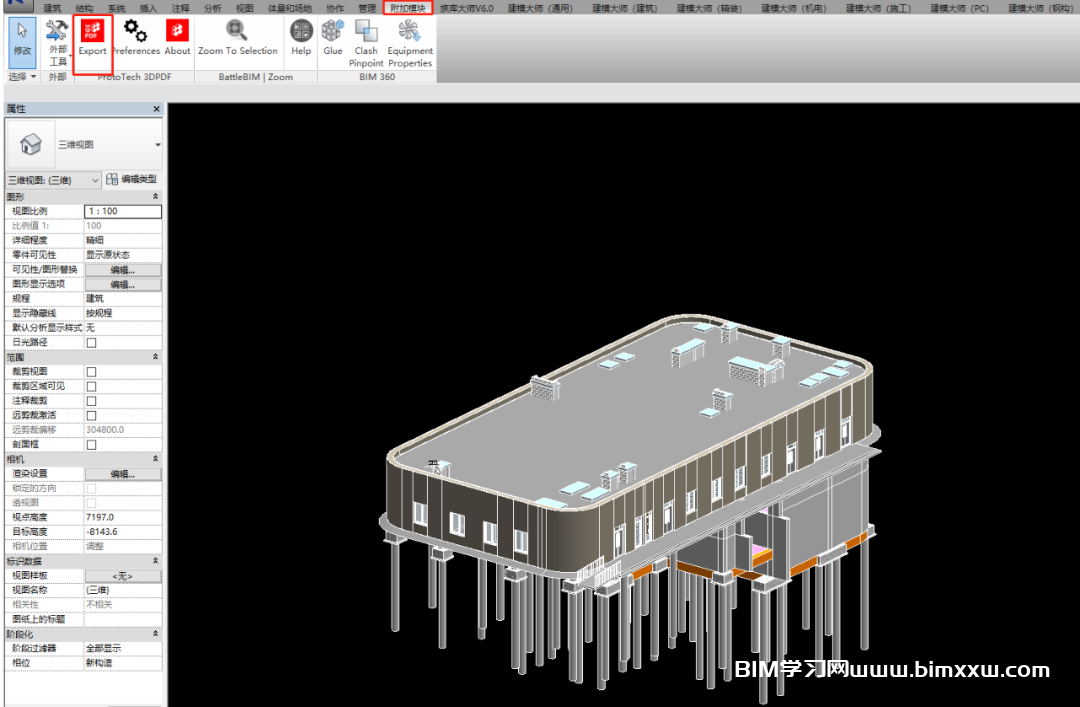This screenshot has height=707, width=1080.
Task: Expand the 外部工具 dropdown button
Action: pos(57,42)
